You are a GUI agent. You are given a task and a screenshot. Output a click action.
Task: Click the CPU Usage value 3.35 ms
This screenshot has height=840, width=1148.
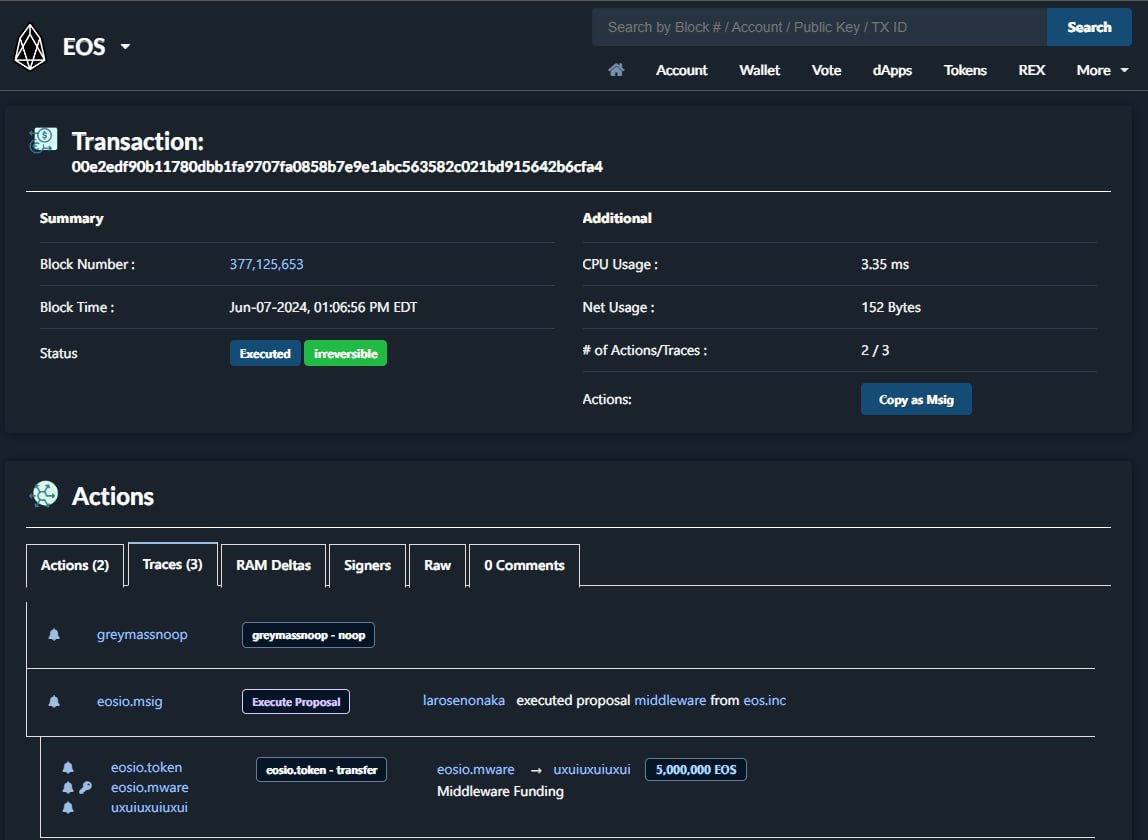point(884,264)
